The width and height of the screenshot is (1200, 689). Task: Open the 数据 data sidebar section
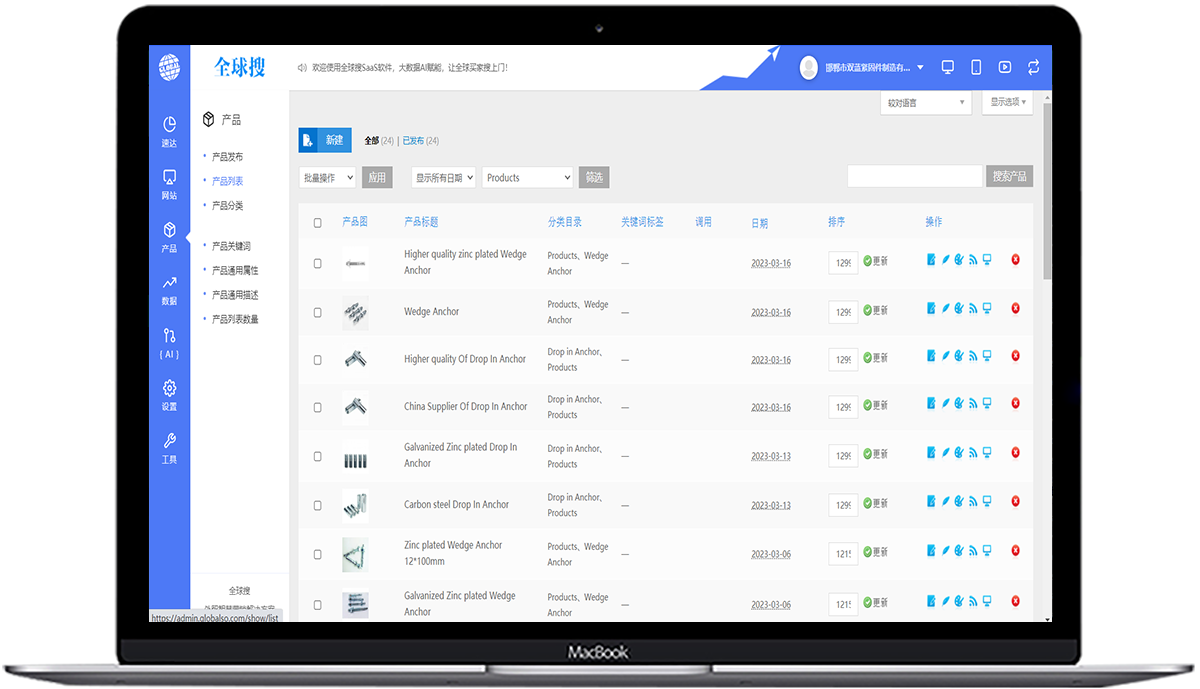click(x=169, y=289)
